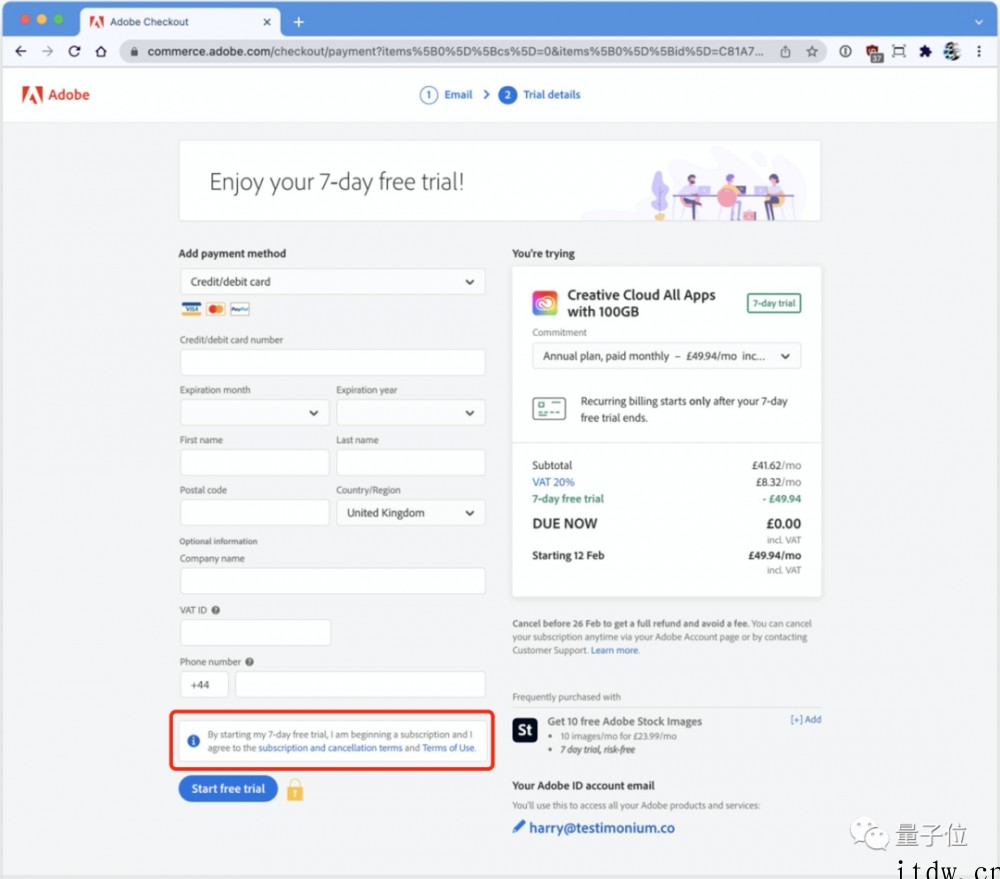
Task: Open the browser home page icon
Action: 101,51
